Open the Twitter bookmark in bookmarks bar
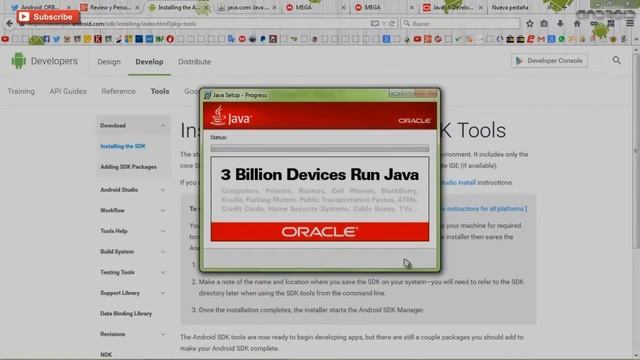Viewport: 640px width, 360px height. coord(56,39)
